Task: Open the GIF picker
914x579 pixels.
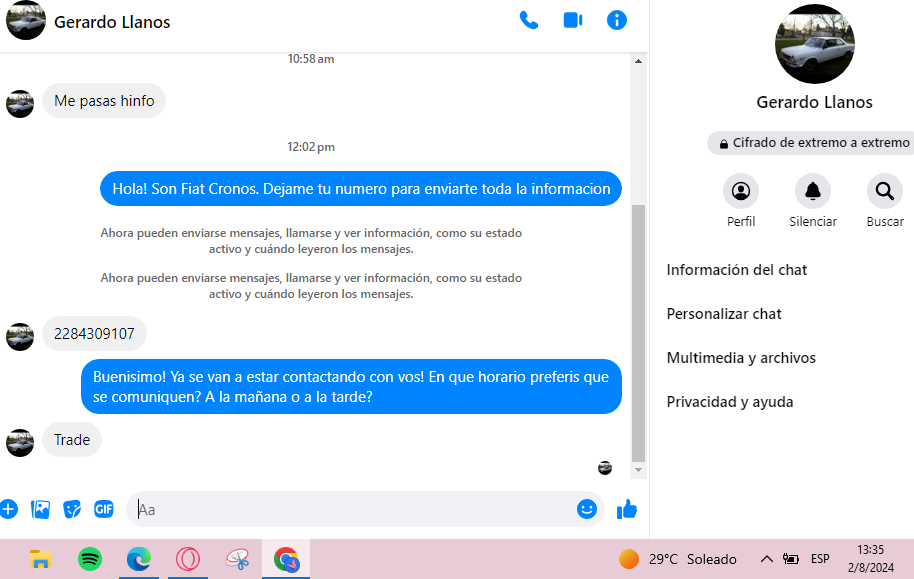Action: 104,509
